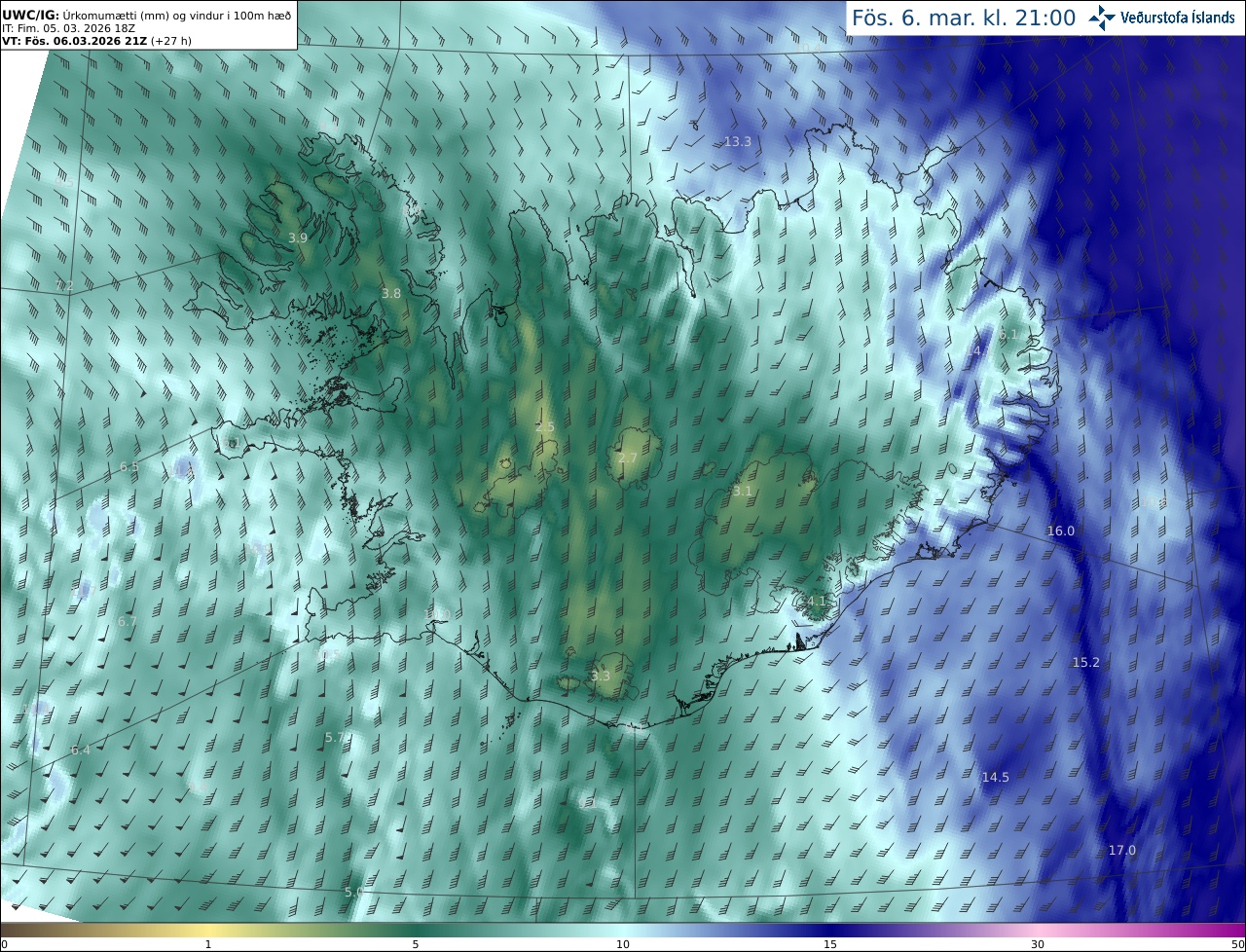Viewport: 1246px width, 952px height.
Task: Select the date header 'Fös. 6. mar. kl. 21:00'
Action: coord(964,18)
